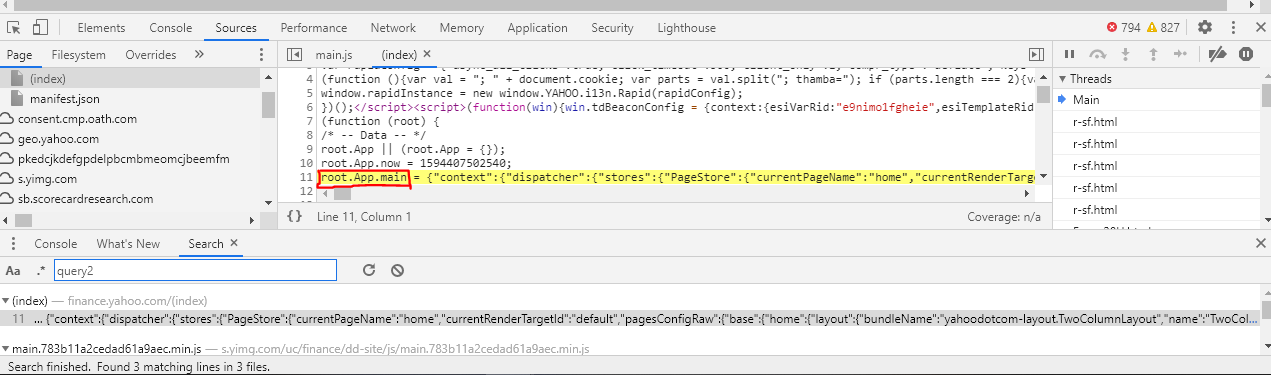Clear the search results
The image size is (1271, 375).
point(397,270)
